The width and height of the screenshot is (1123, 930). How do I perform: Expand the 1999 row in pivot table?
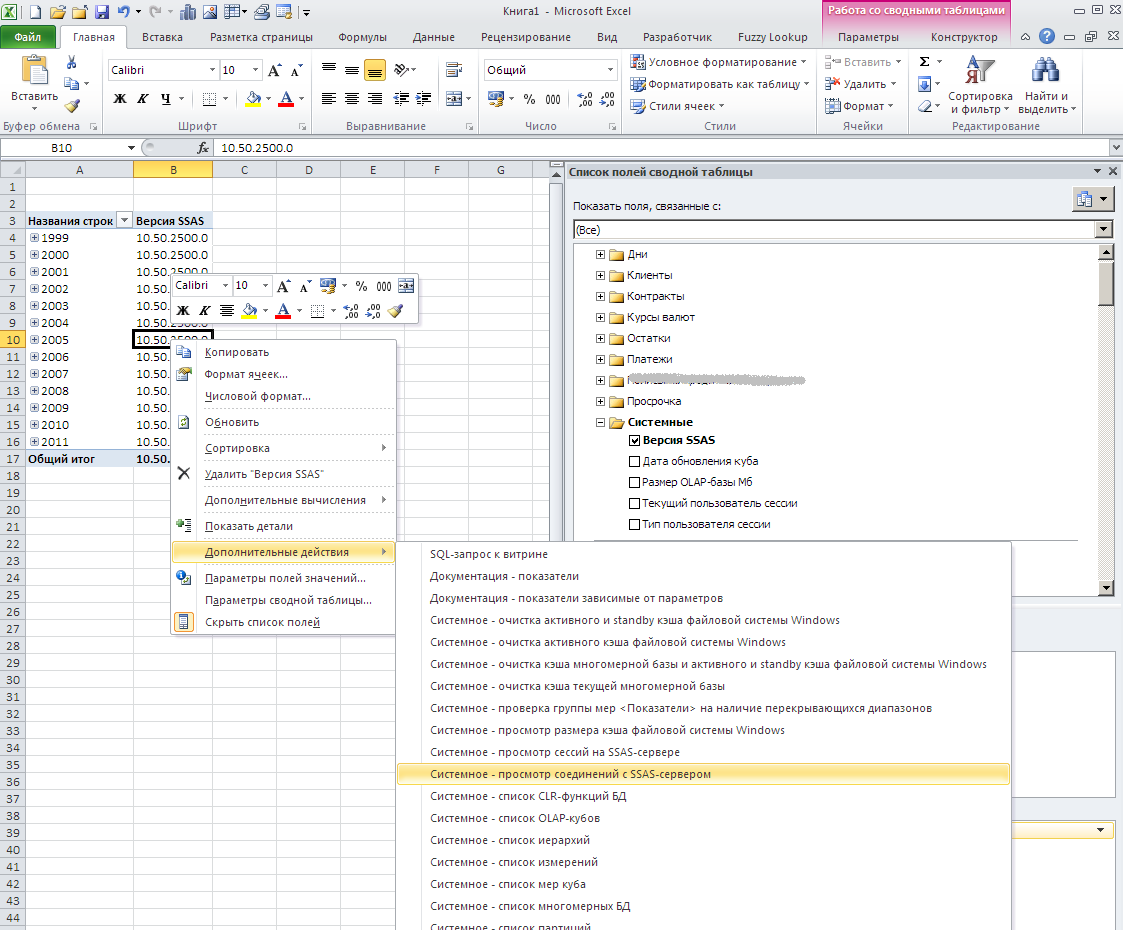tap(34, 238)
